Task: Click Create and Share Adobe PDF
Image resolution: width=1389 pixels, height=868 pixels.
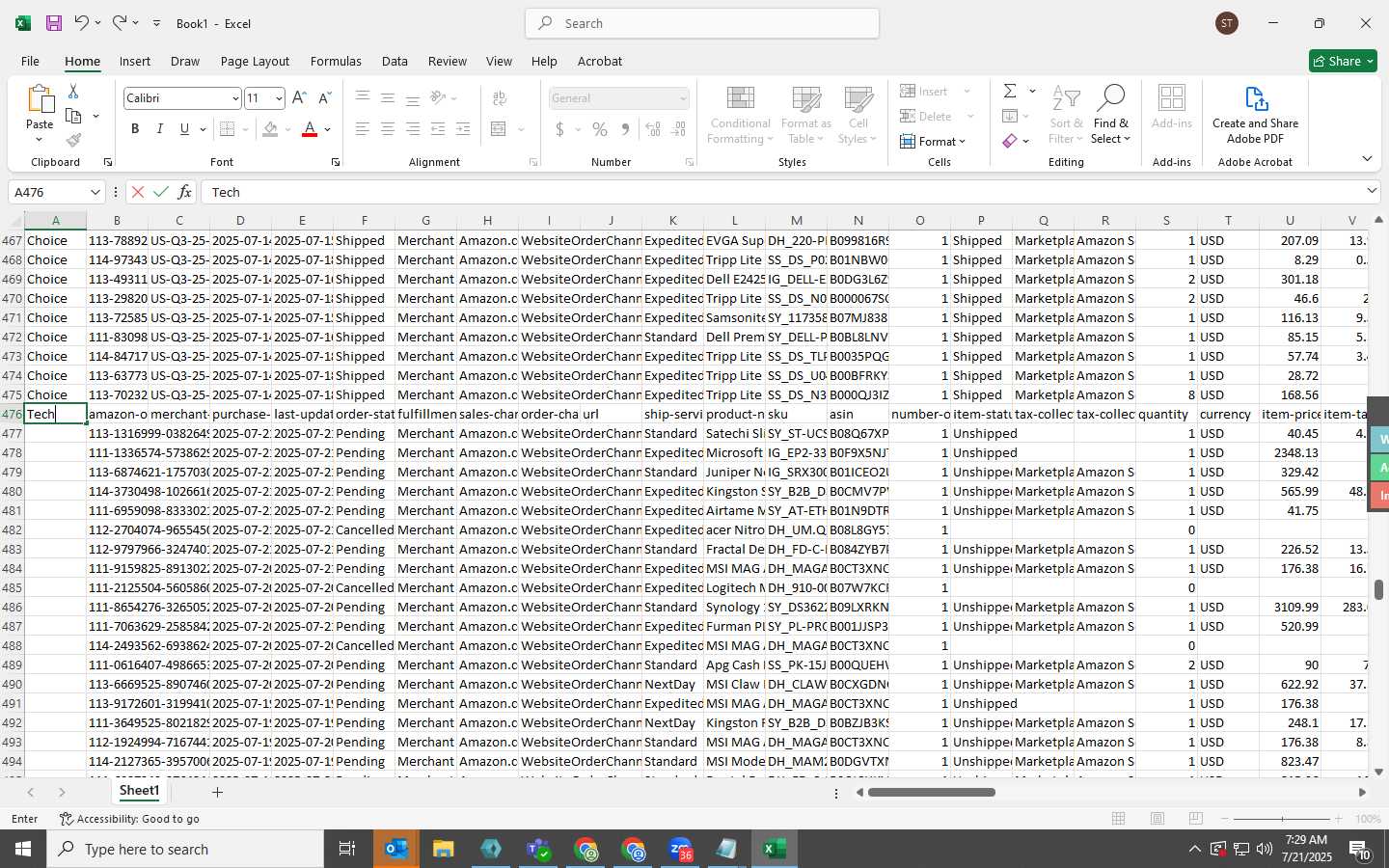Action: 1255,114
